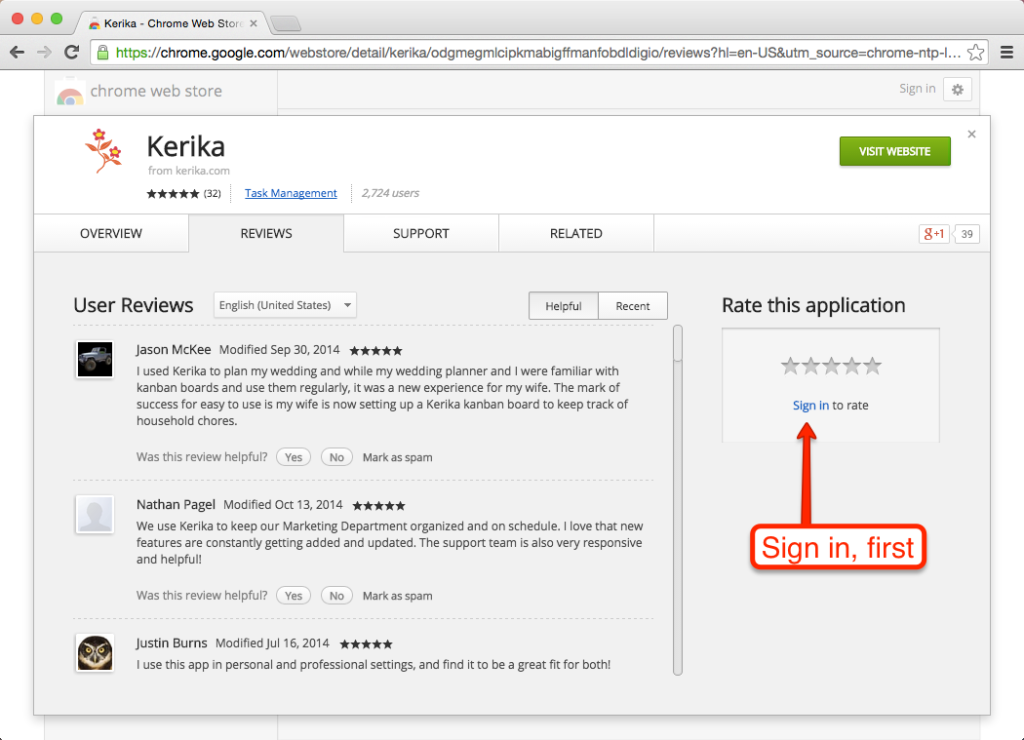
Task: Click the "from kerika.com" text
Action: (189, 170)
